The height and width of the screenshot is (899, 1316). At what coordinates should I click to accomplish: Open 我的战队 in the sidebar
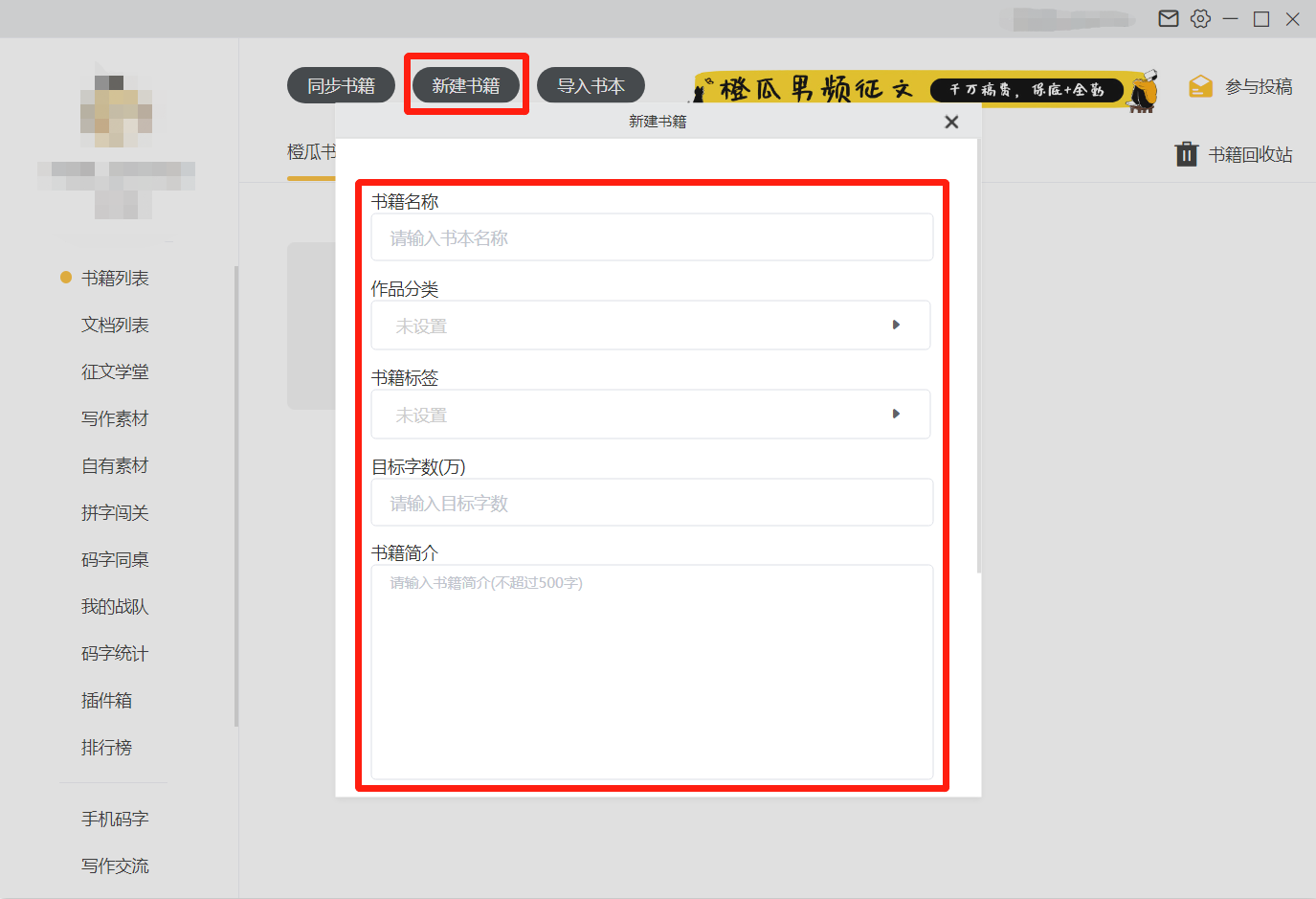[115, 606]
